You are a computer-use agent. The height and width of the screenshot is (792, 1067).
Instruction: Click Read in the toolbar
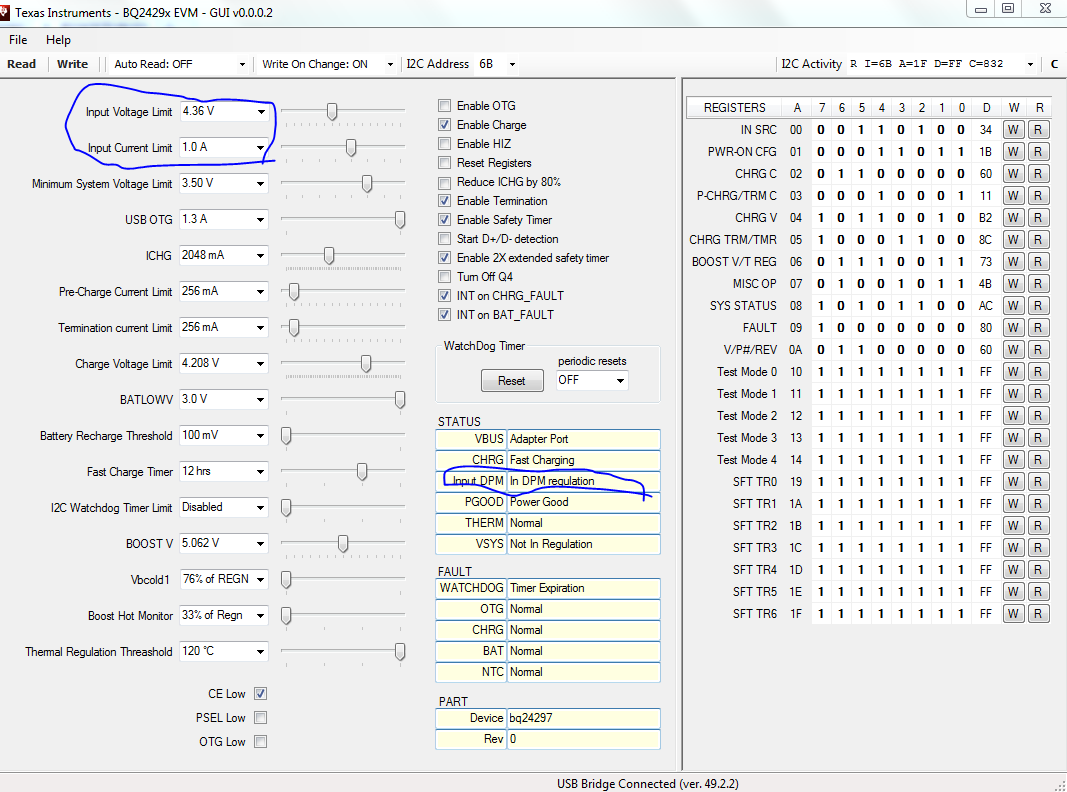click(22, 64)
